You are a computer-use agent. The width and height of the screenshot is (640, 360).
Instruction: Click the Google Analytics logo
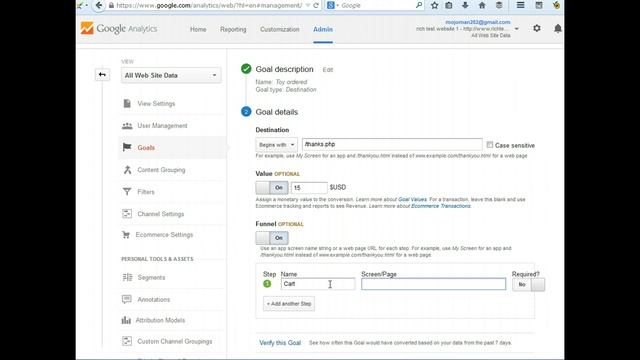coord(119,29)
